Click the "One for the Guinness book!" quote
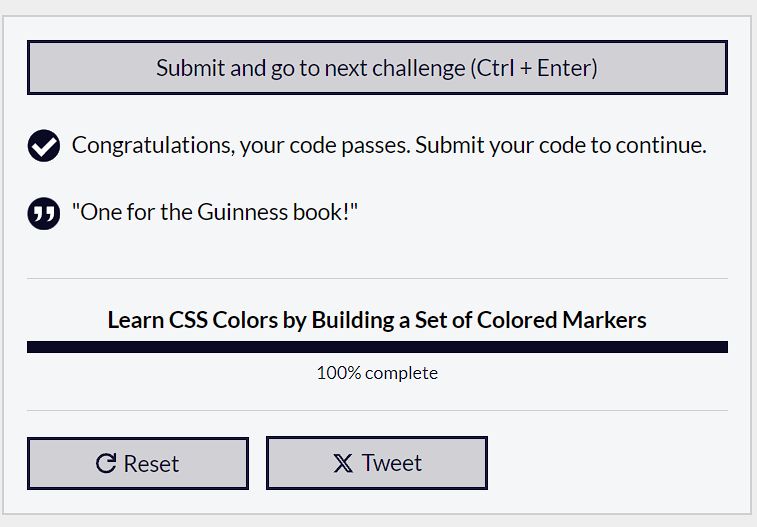The image size is (757, 527). (215, 212)
